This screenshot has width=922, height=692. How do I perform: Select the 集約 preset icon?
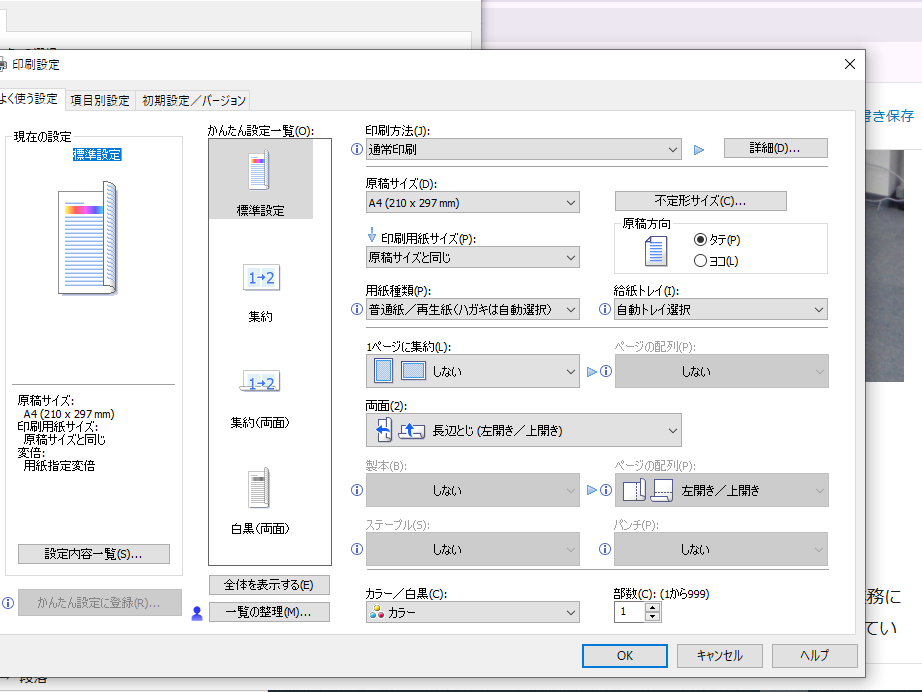point(260,278)
